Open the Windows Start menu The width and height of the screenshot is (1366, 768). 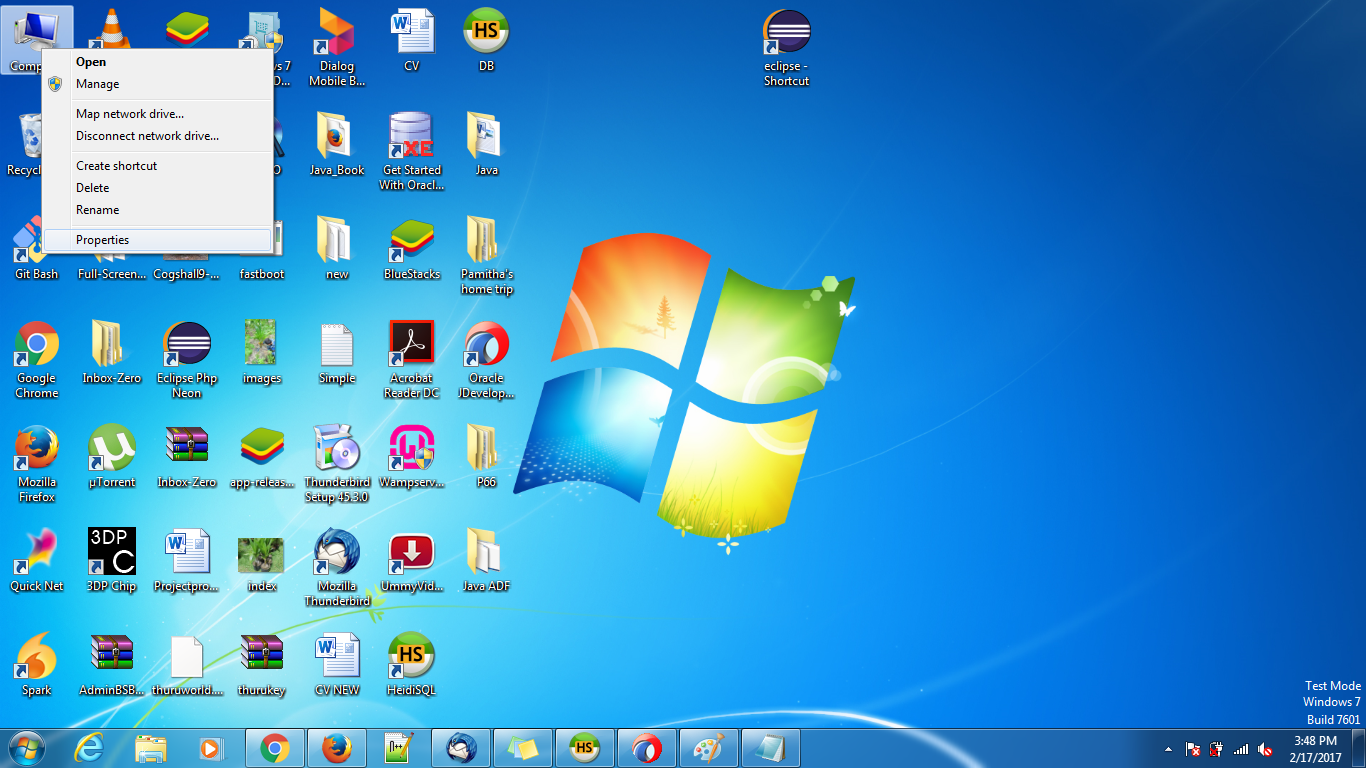[x=26, y=748]
